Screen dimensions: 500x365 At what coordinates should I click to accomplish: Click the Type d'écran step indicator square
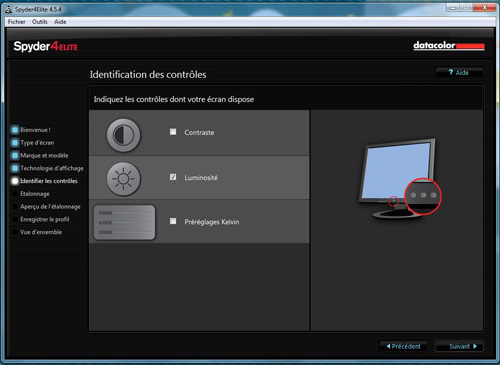click(x=15, y=143)
